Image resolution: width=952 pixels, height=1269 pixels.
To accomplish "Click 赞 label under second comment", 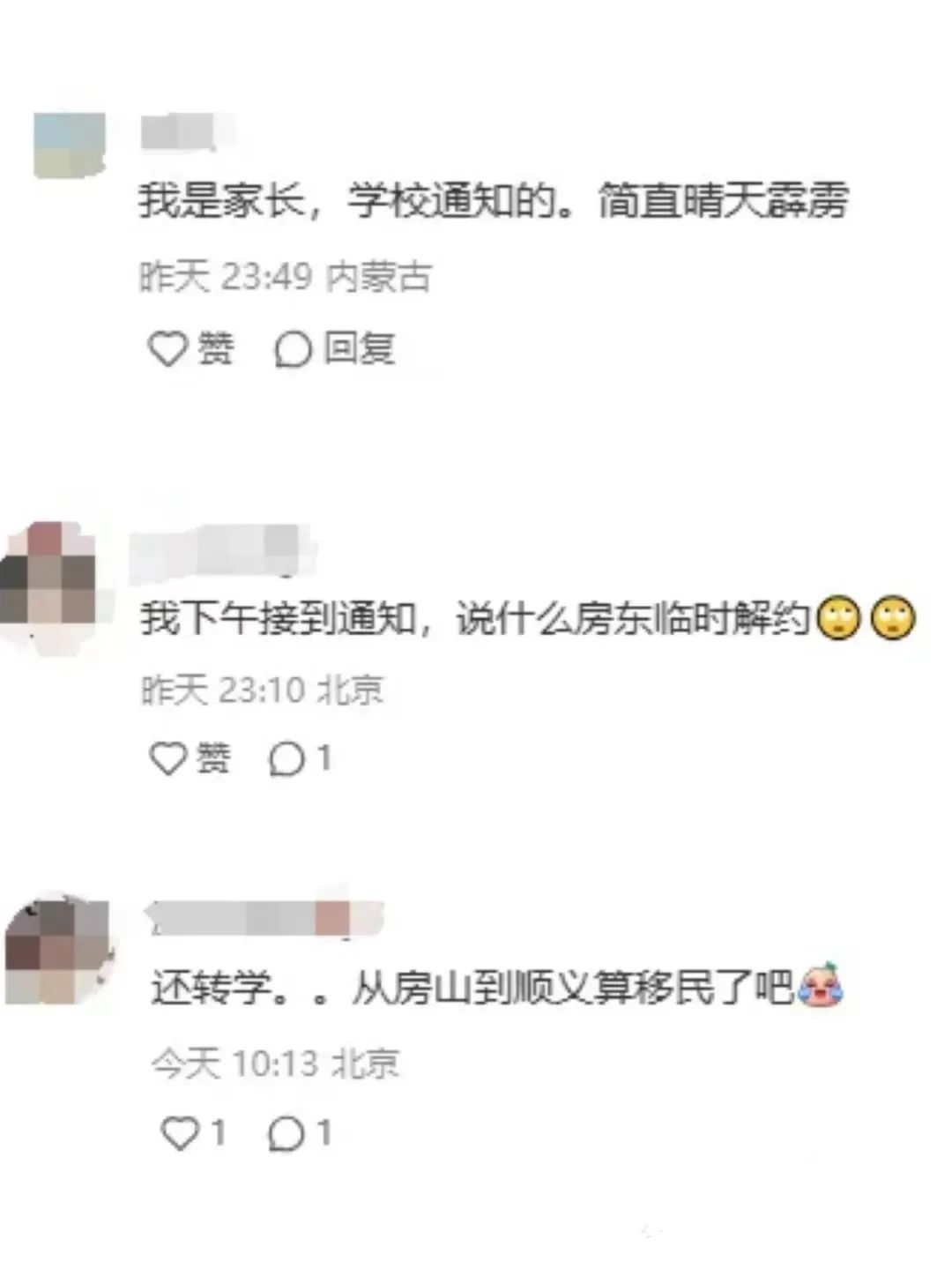I will [x=213, y=758].
